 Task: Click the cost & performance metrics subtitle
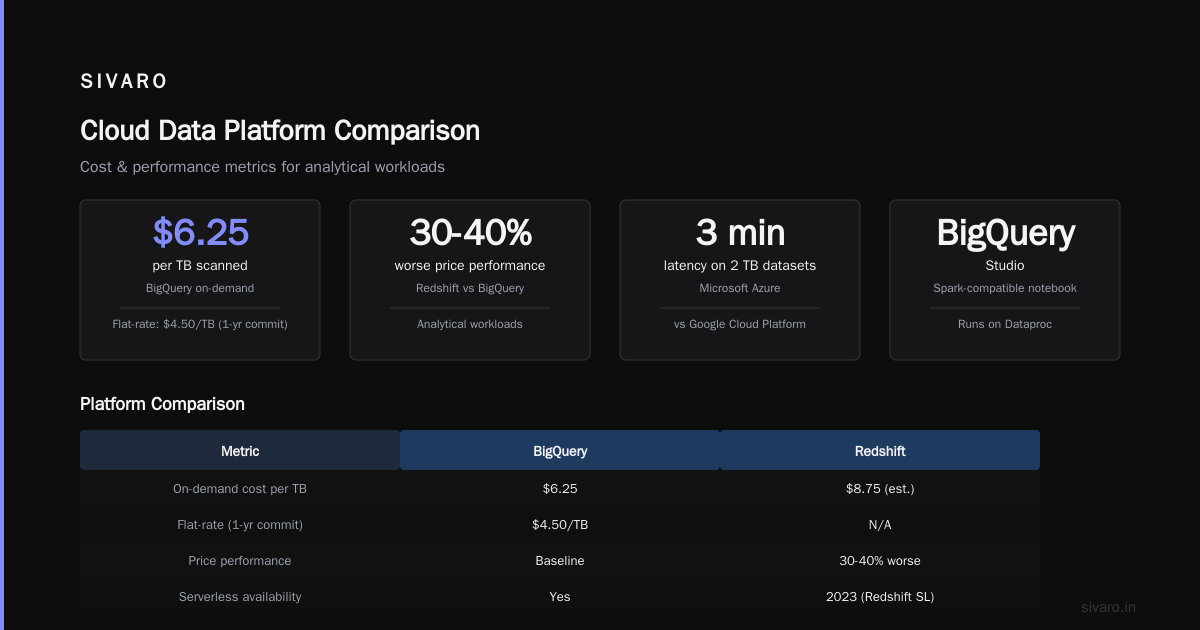click(x=262, y=167)
